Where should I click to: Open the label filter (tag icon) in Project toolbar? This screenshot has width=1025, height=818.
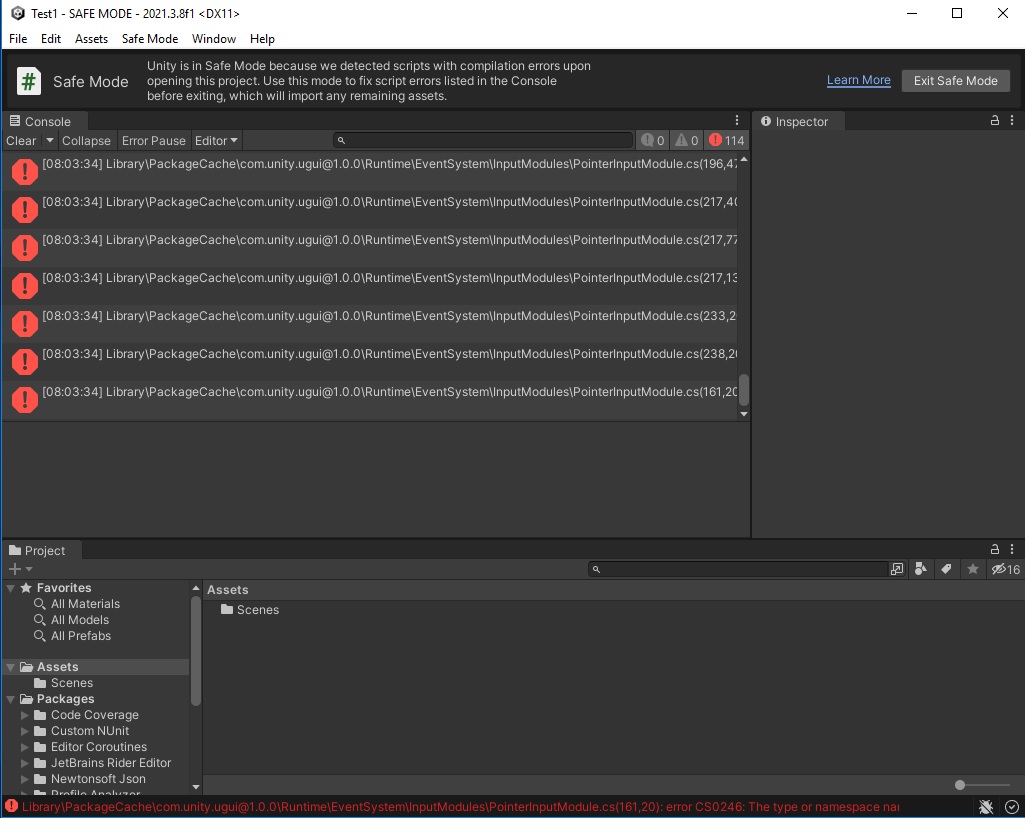coord(946,569)
